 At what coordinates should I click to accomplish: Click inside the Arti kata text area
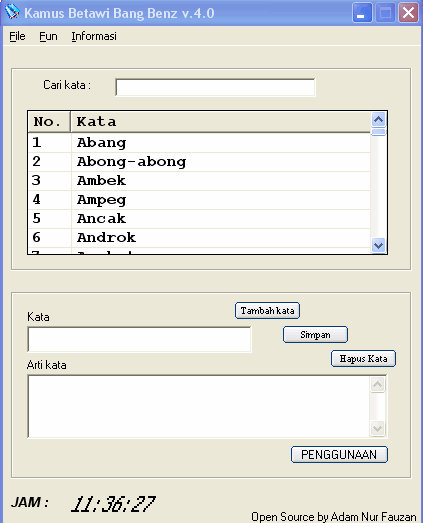tap(199, 406)
